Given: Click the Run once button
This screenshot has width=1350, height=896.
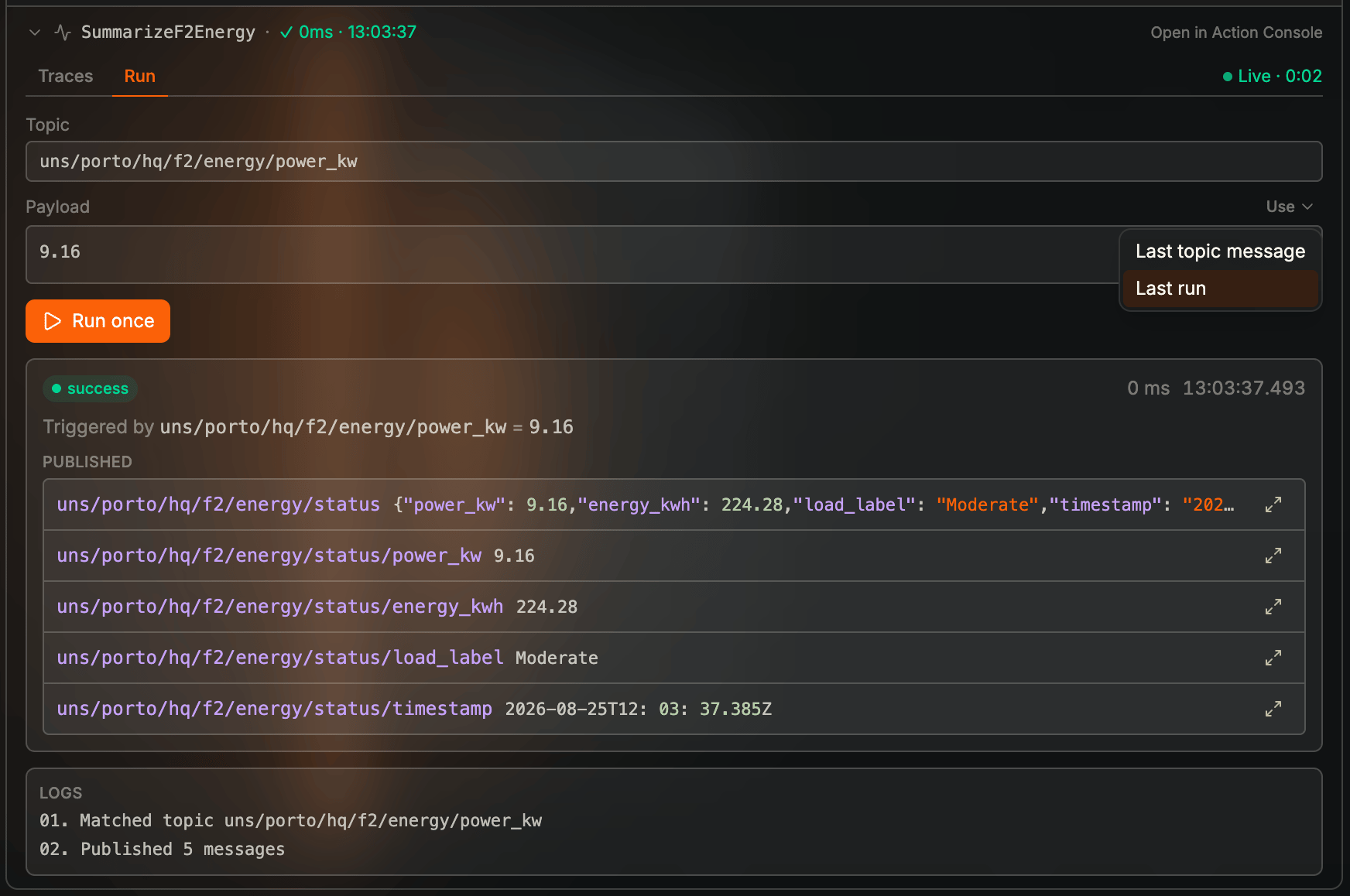Looking at the screenshot, I should click(x=98, y=321).
